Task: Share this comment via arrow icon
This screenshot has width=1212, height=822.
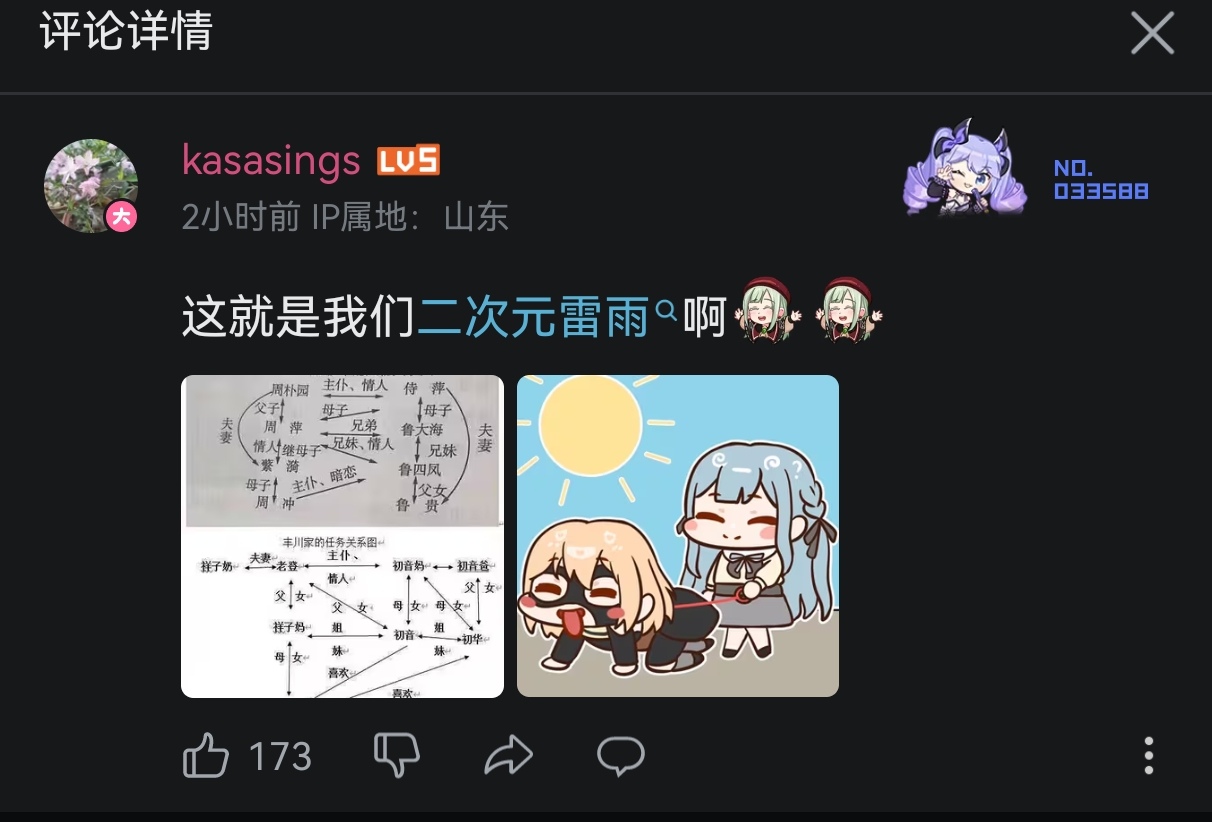Action: pyautogui.click(x=509, y=756)
